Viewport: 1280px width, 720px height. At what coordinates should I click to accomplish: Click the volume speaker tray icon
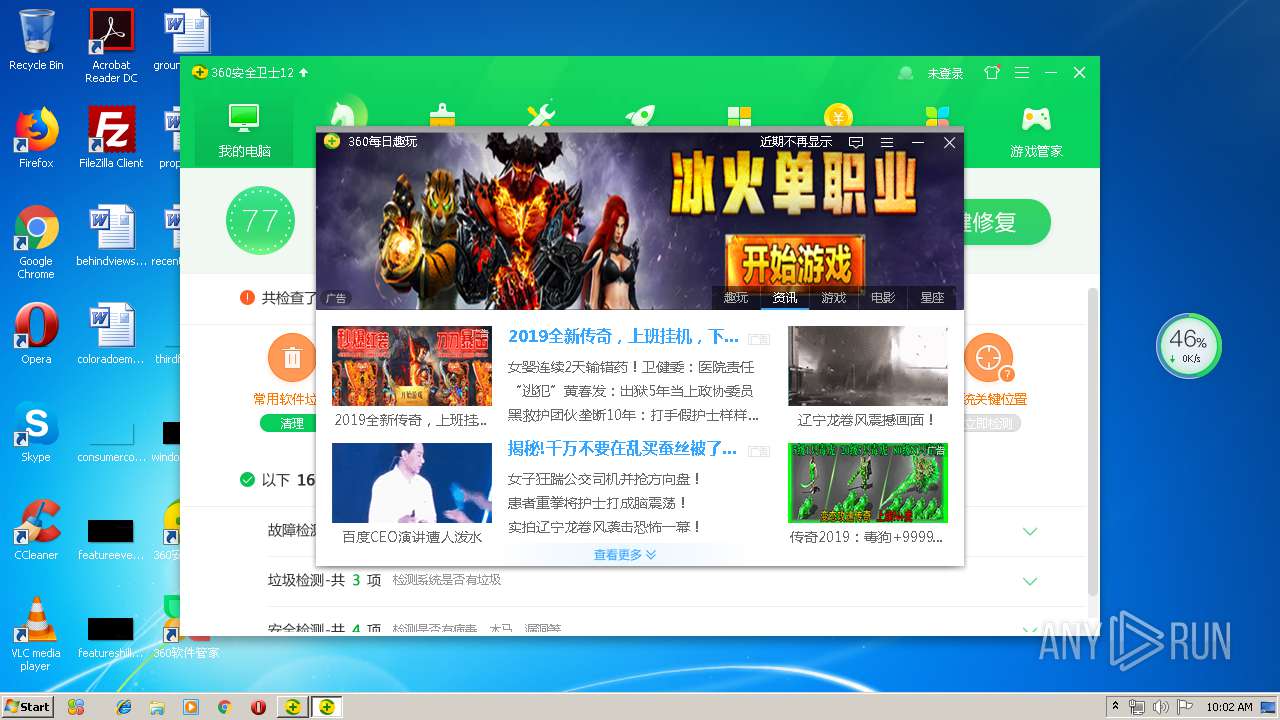pyautogui.click(x=1160, y=707)
